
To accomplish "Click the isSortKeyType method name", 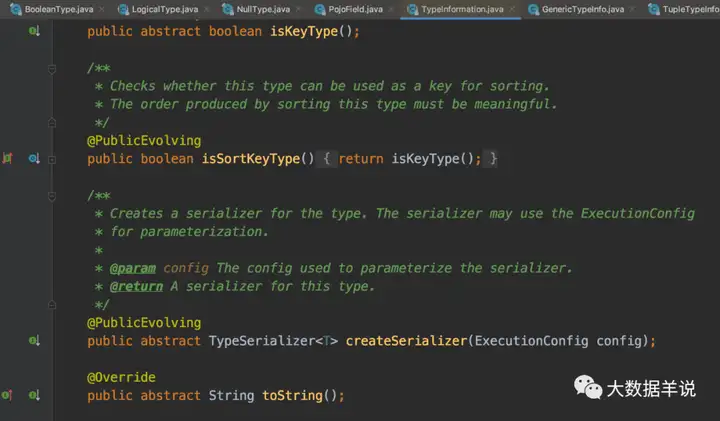I will click(251, 159).
